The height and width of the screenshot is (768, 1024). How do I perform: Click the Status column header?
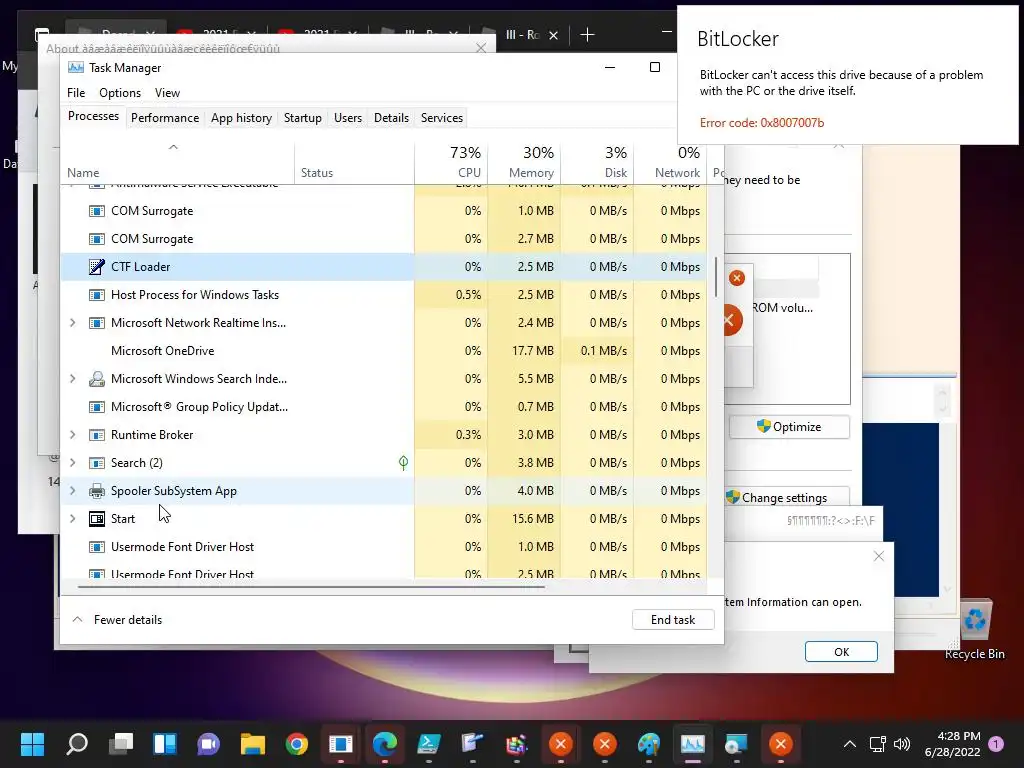355,163
